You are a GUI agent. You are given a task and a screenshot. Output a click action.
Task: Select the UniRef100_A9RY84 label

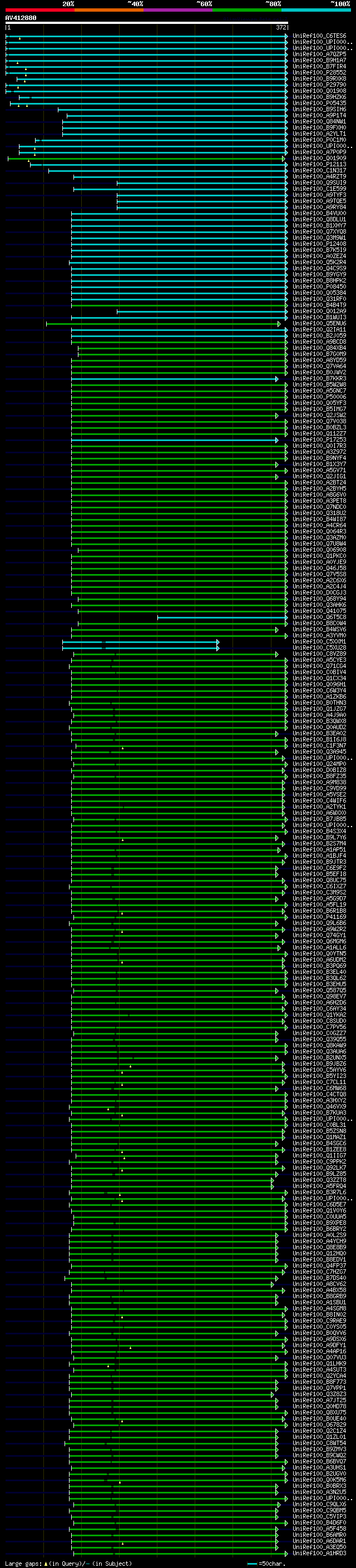tap(319, 207)
